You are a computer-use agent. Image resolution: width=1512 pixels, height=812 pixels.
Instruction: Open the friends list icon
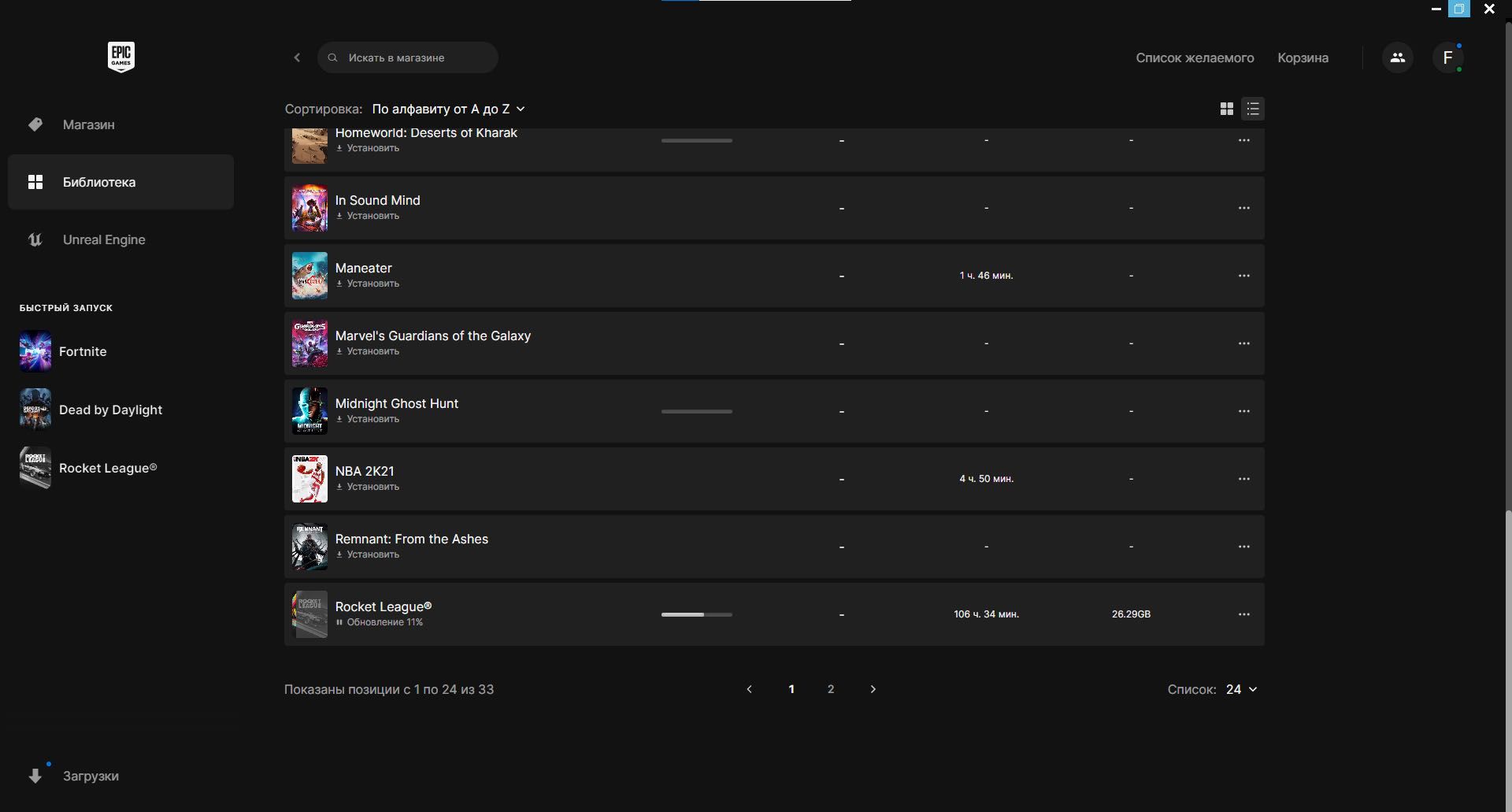click(1398, 57)
